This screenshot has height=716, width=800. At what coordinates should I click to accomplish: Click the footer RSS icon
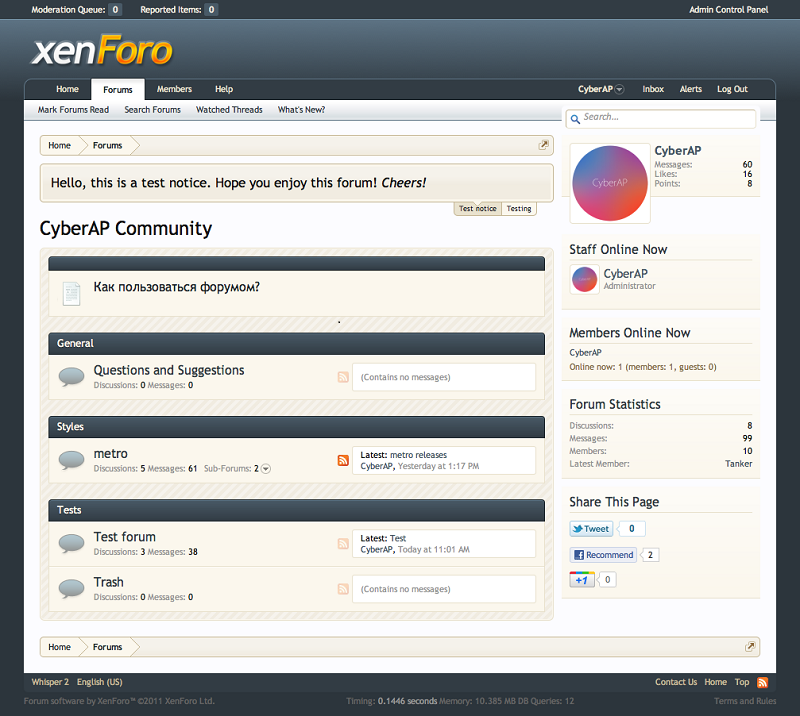(x=762, y=682)
